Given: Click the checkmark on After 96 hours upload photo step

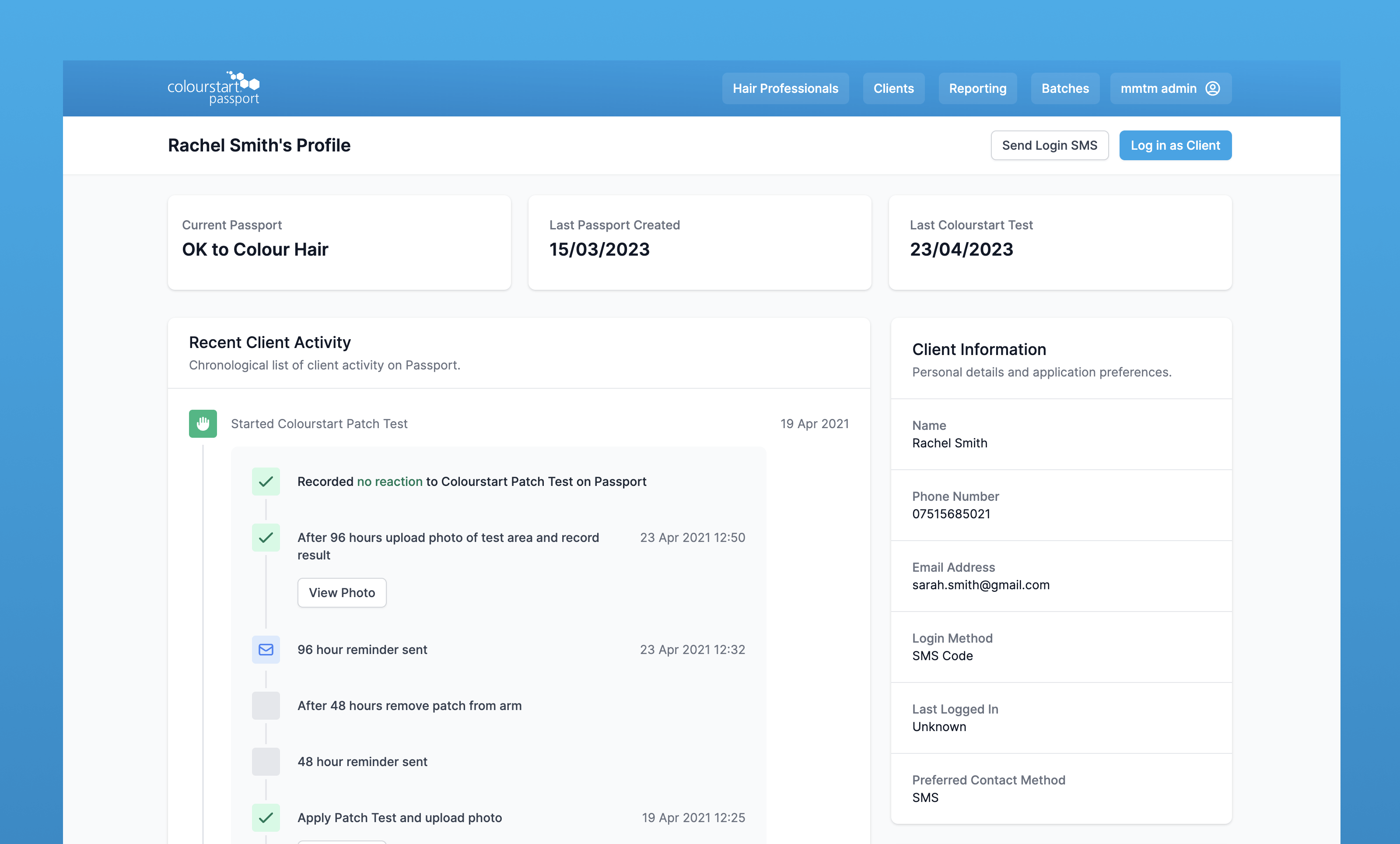Looking at the screenshot, I should click(x=266, y=538).
